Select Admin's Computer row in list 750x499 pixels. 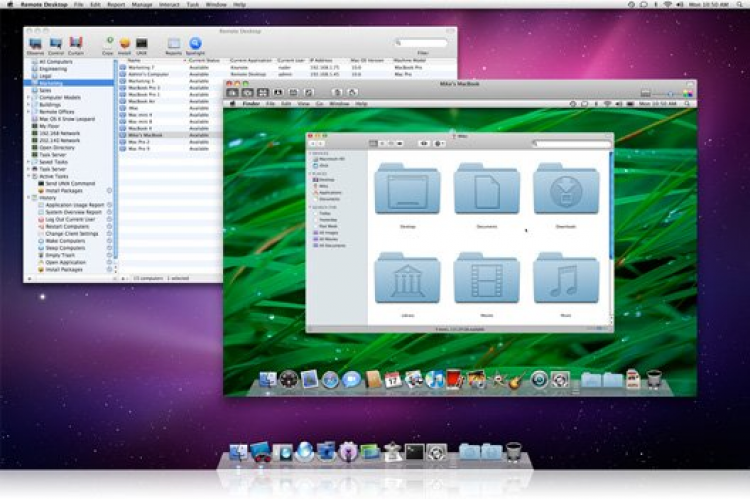pos(150,75)
